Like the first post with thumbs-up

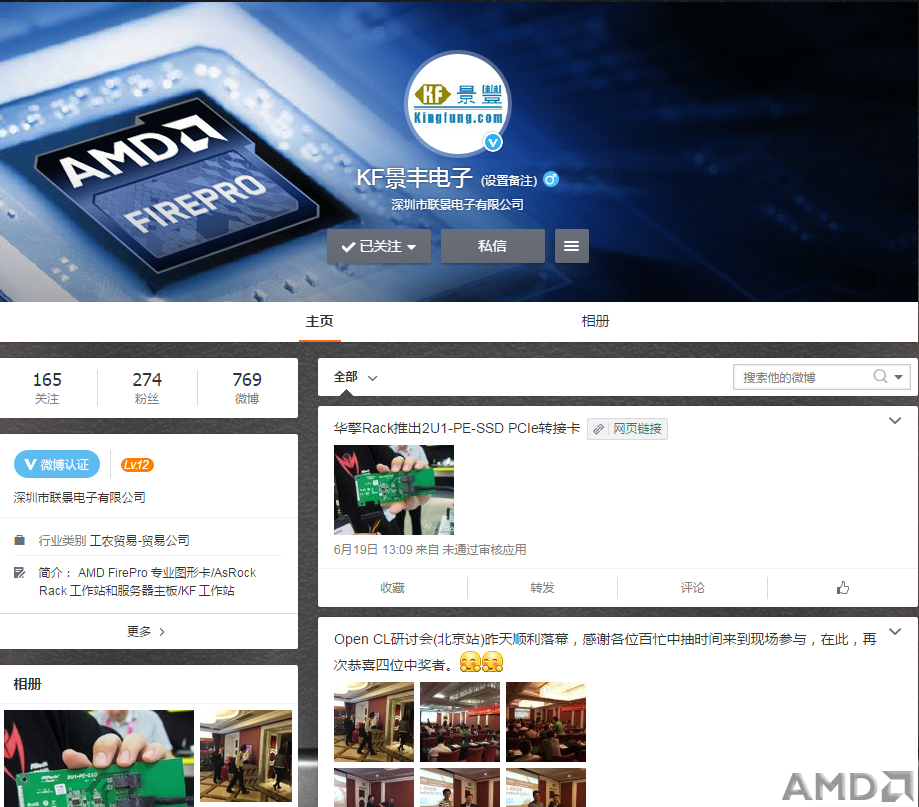pos(843,588)
